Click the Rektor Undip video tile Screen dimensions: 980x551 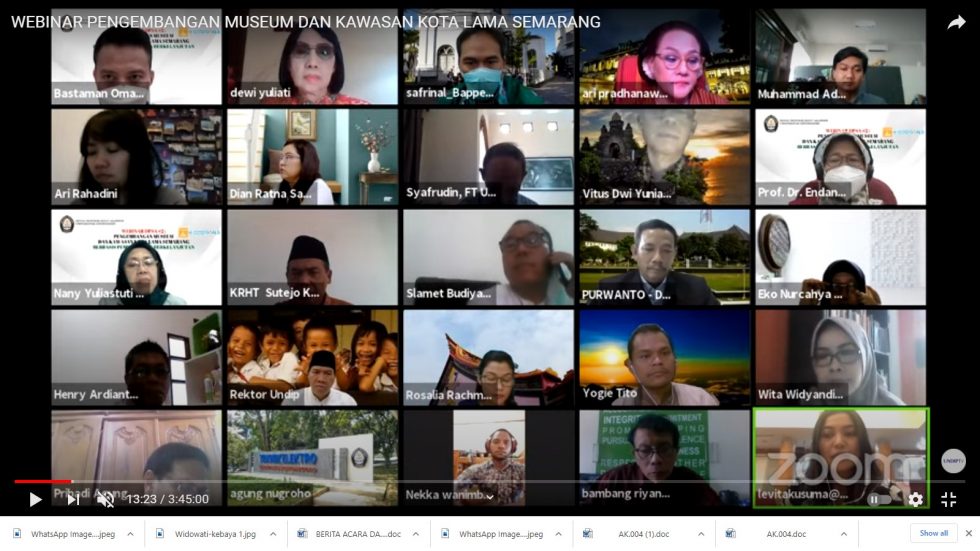point(312,357)
